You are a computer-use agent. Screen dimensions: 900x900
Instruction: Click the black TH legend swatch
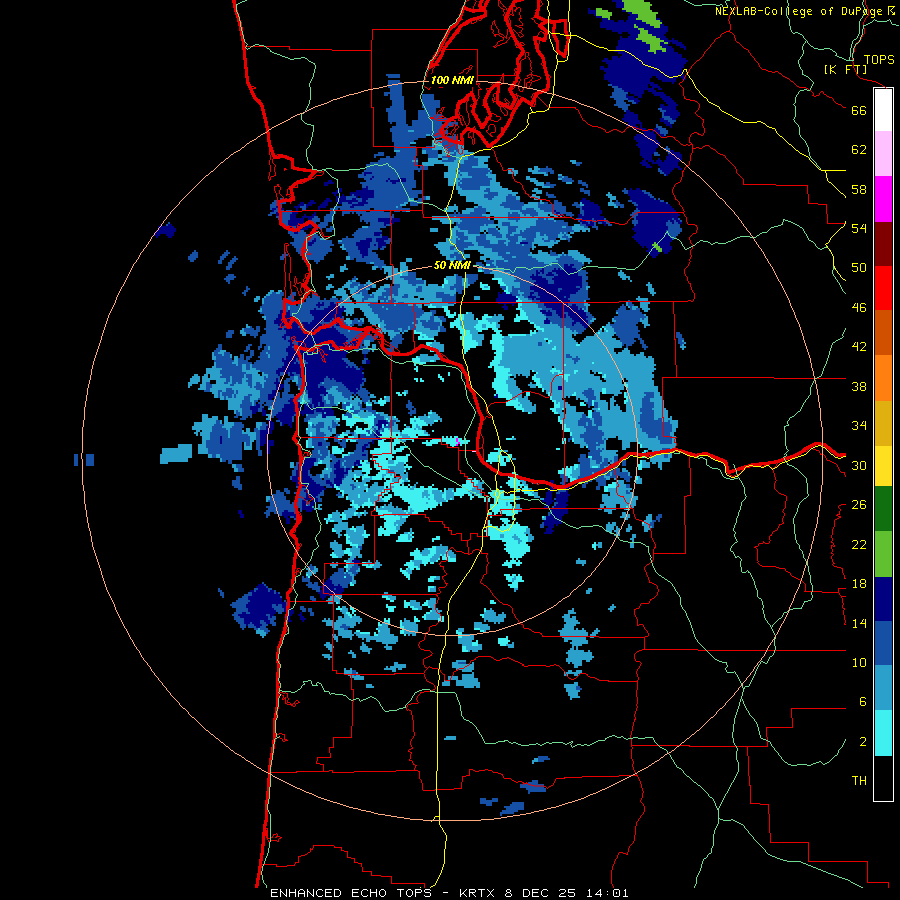[883, 778]
